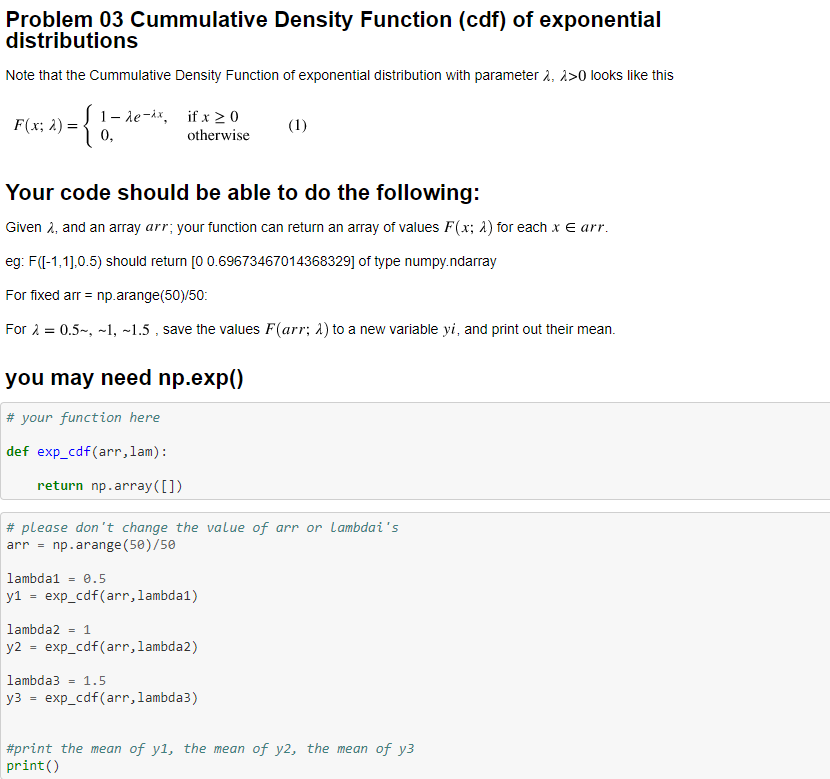This screenshot has width=830, height=779.
Task: Click the '#print the mean of y1' comment
Action: 210,748
